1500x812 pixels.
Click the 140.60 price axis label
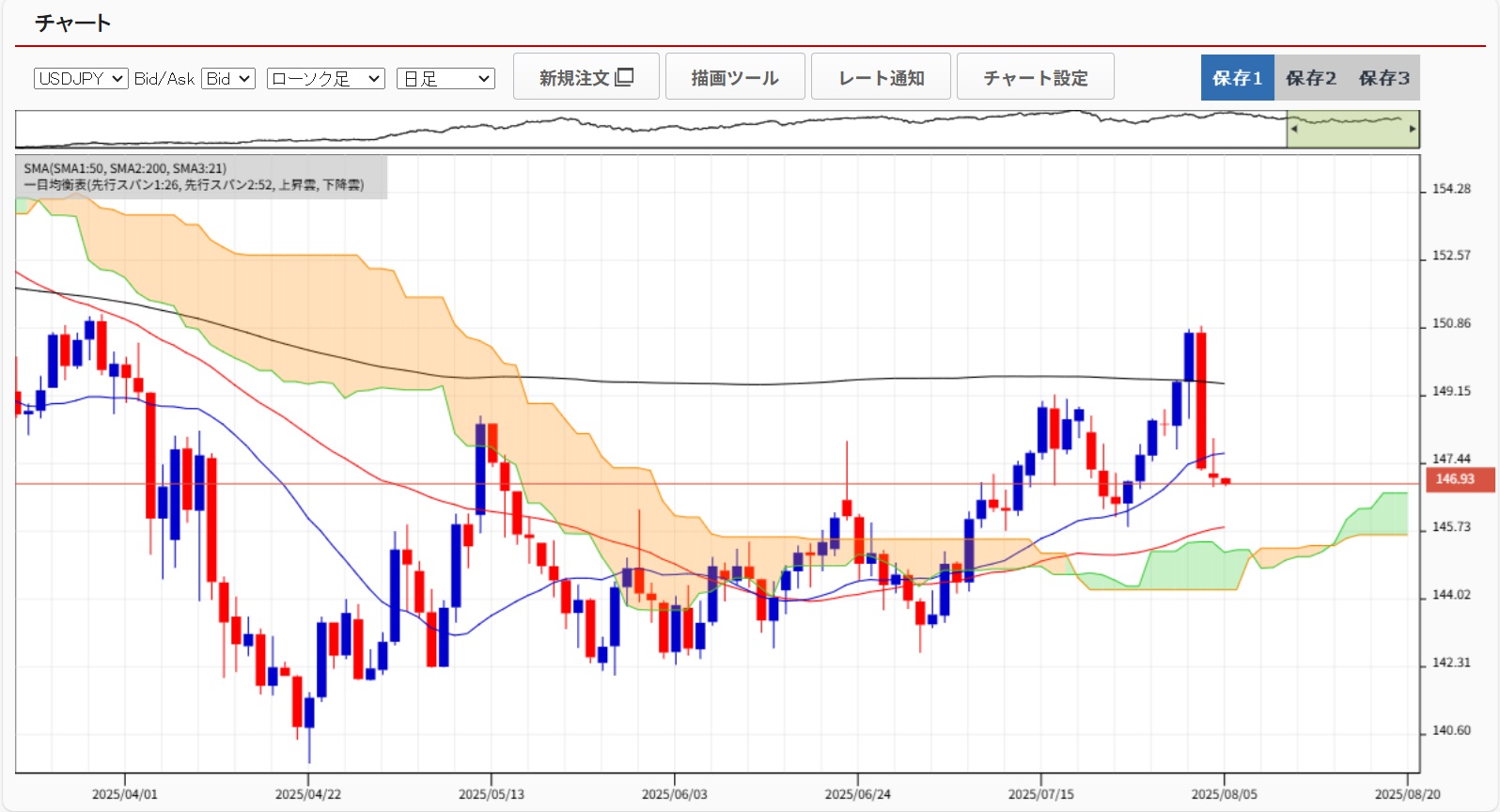coord(1451,730)
